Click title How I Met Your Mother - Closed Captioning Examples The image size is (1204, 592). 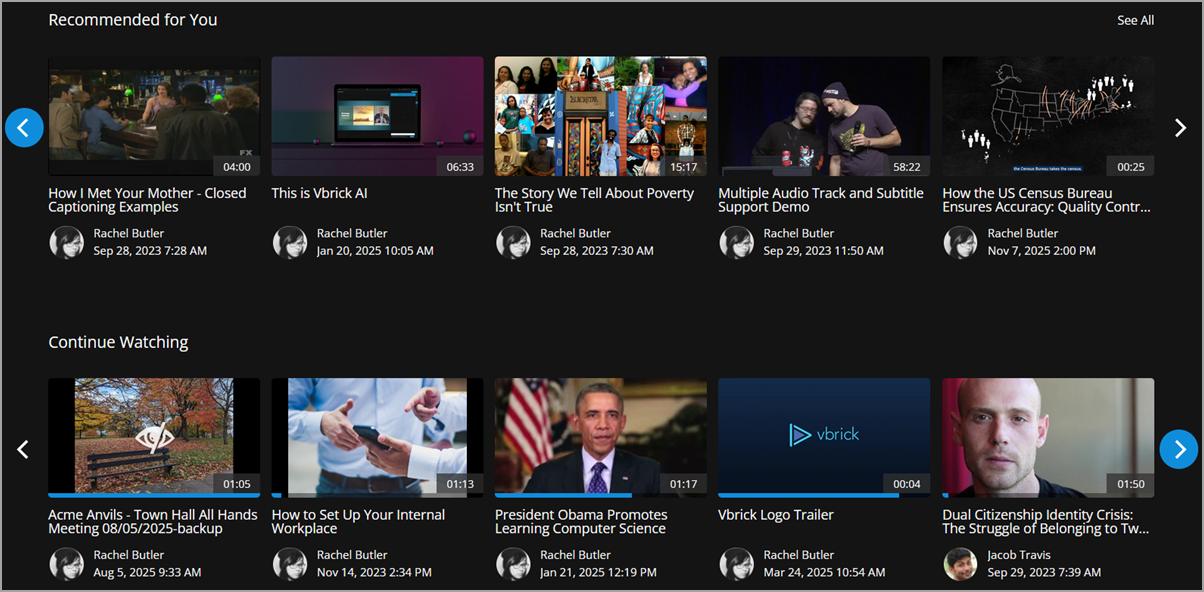(x=147, y=200)
